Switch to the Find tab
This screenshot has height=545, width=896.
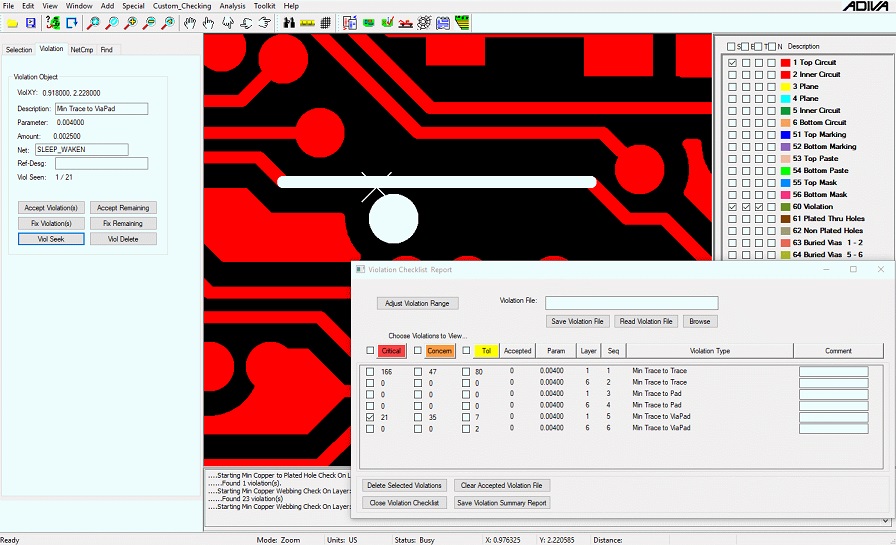[x=106, y=50]
